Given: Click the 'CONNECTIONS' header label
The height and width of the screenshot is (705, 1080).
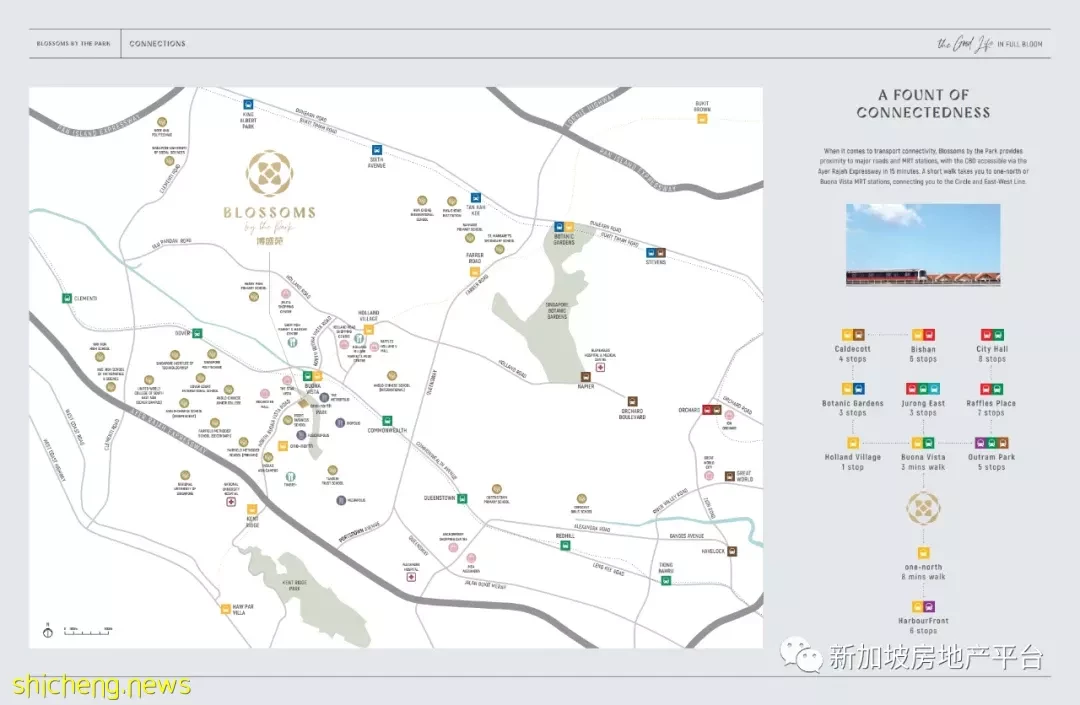Looking at the screenshot, I should pyautogui.click(x=157, y=43).
